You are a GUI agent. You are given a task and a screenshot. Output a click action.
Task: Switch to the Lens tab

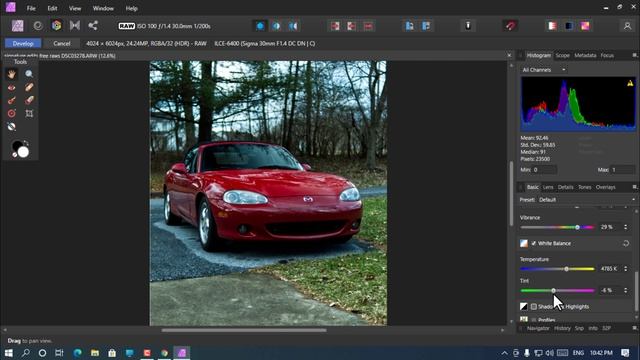click(x=548, y=187)
